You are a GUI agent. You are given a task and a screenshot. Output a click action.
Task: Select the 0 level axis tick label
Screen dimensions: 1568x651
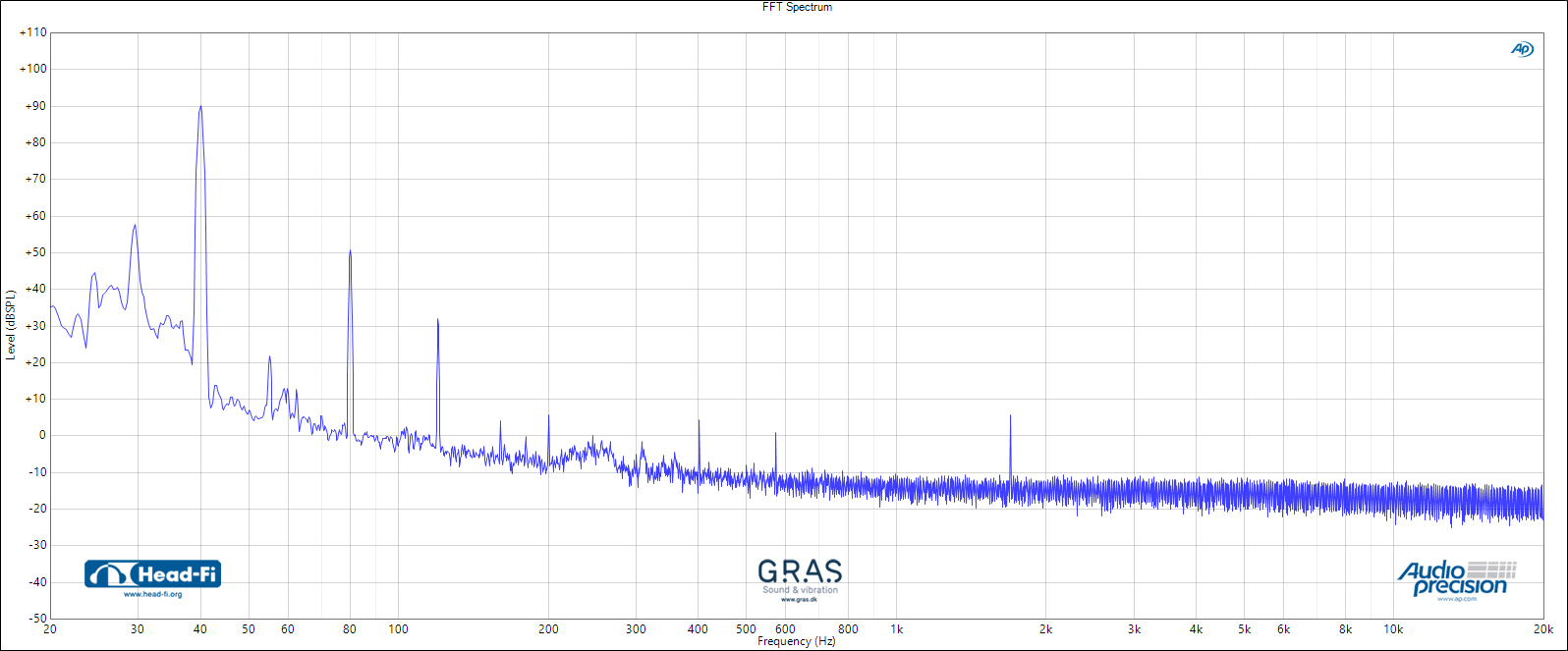[42, 436]
